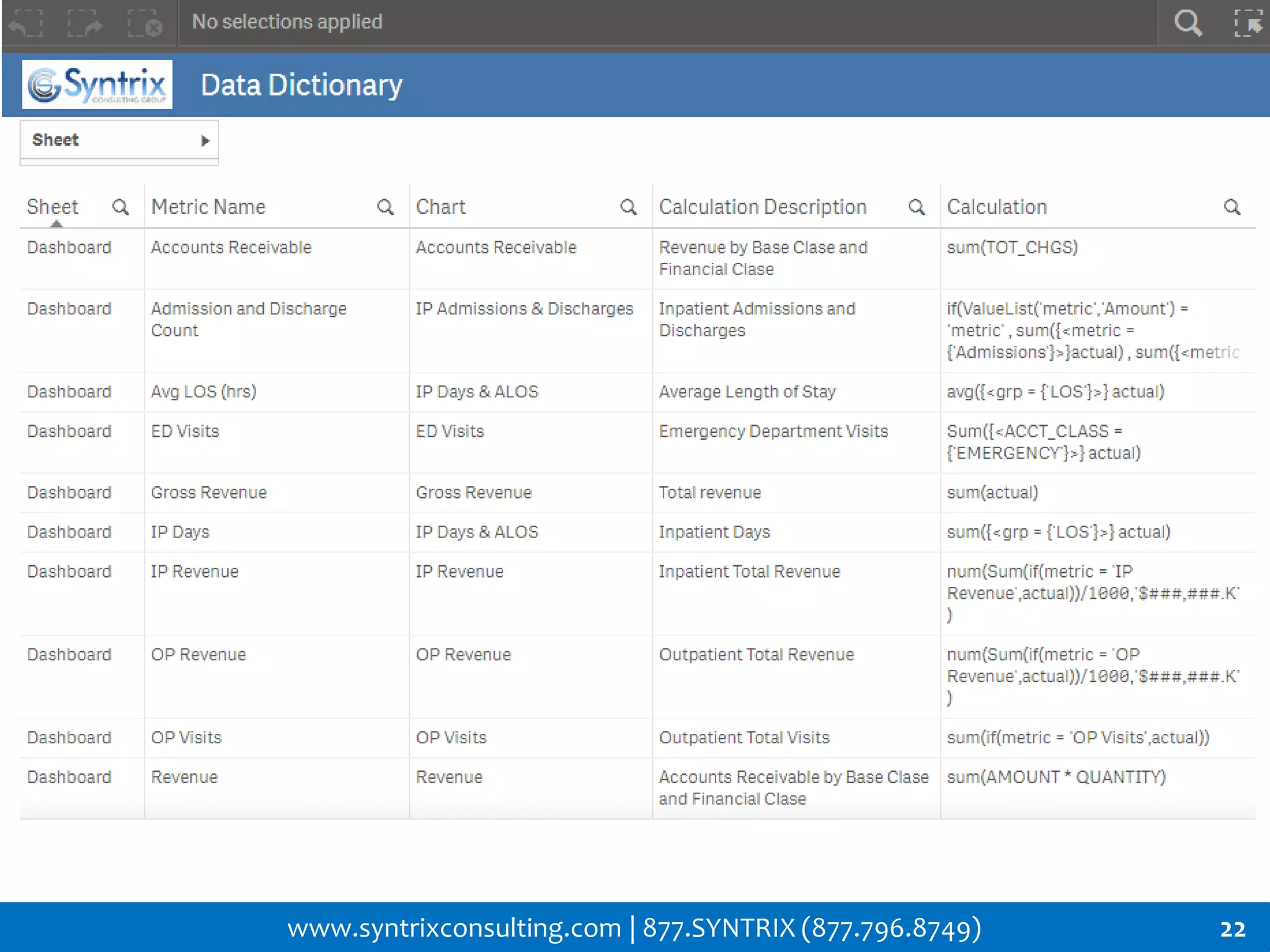Open the global search magnifier icon
The width and height of the screenshot is (1270, 952).
pyautogui.click(x=1188, y=24)
